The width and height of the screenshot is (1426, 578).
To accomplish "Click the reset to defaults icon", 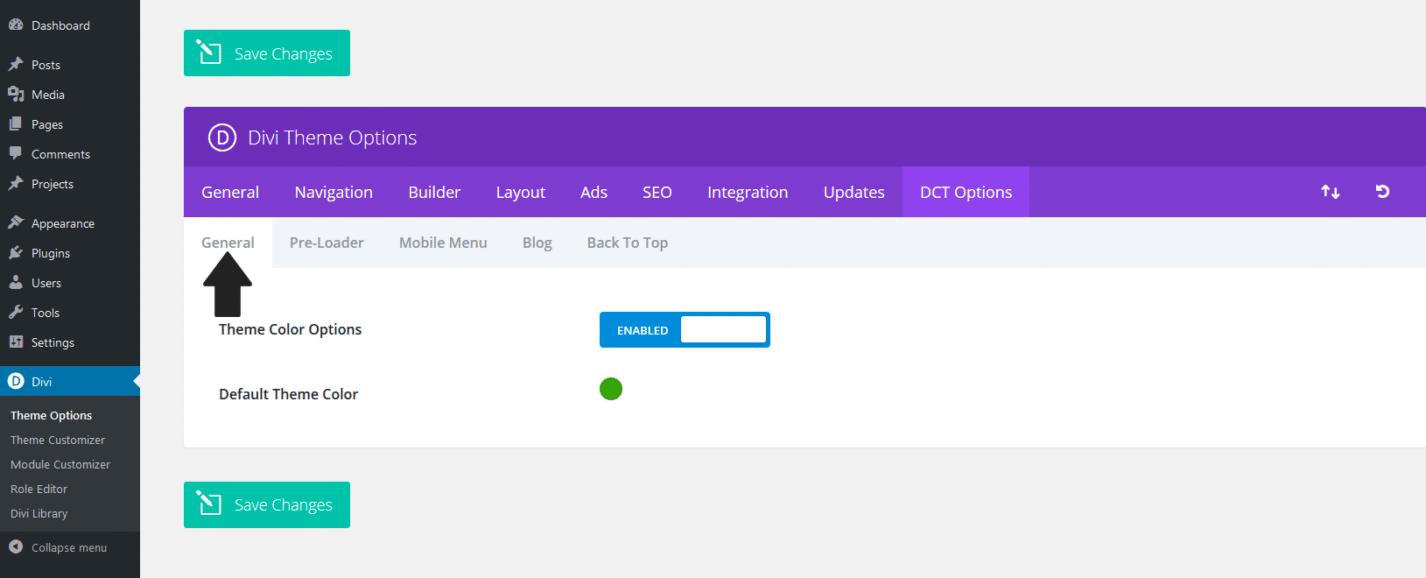I will coord(1383,191).
